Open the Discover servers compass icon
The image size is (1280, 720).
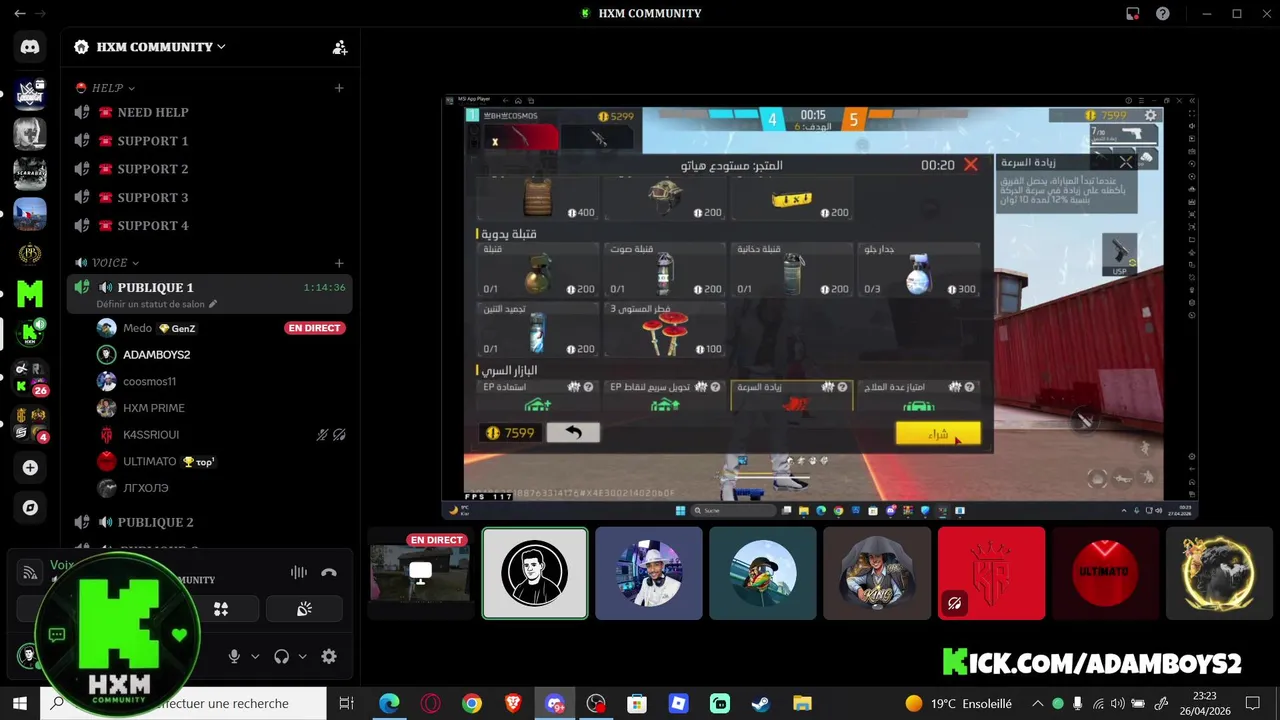point(30,508)
